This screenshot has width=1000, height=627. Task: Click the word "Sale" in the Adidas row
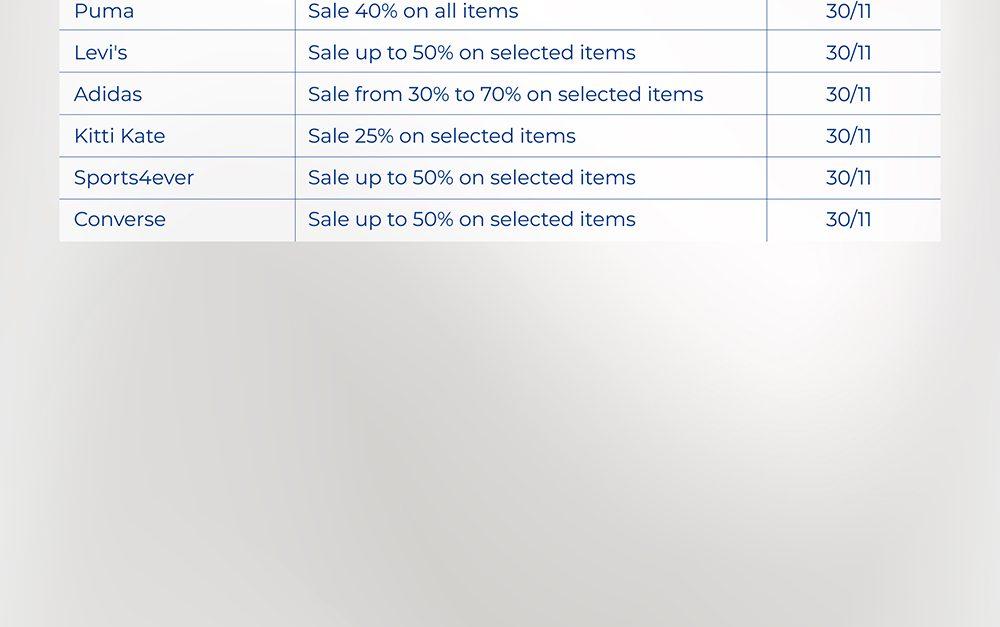tap(328, 95)
